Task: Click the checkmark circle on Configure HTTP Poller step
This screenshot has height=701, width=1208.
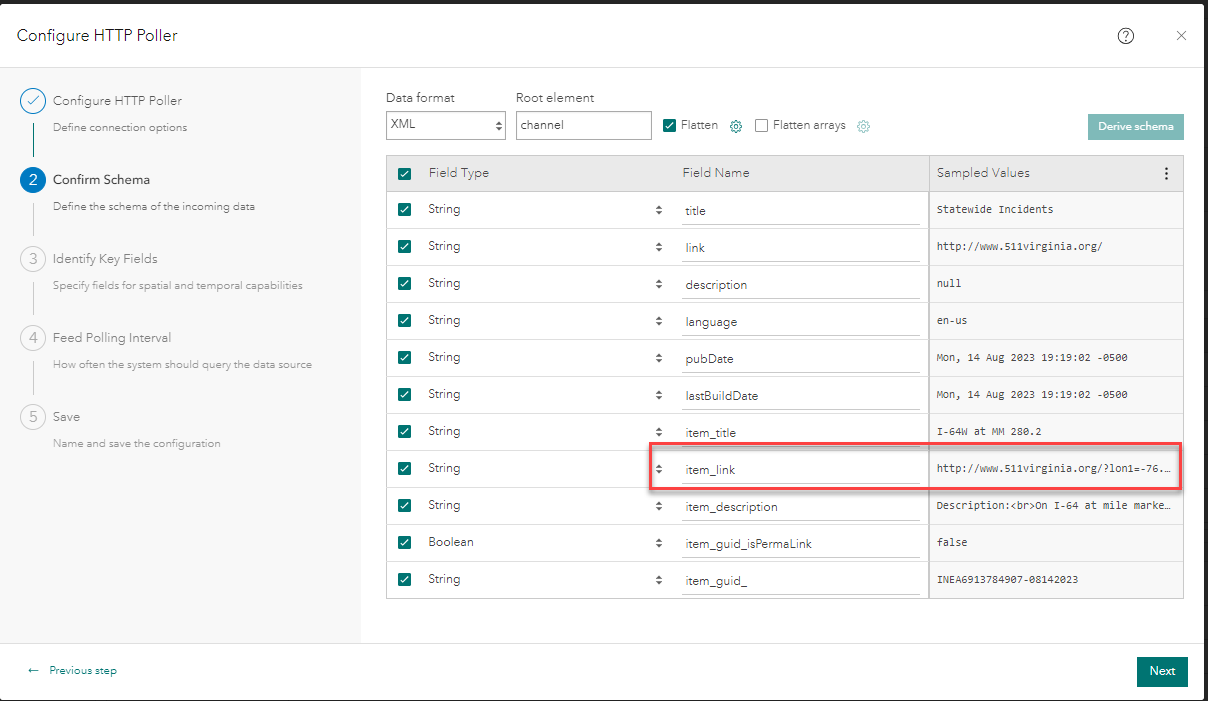Action: pyautogui.click(x=32, y=100)
